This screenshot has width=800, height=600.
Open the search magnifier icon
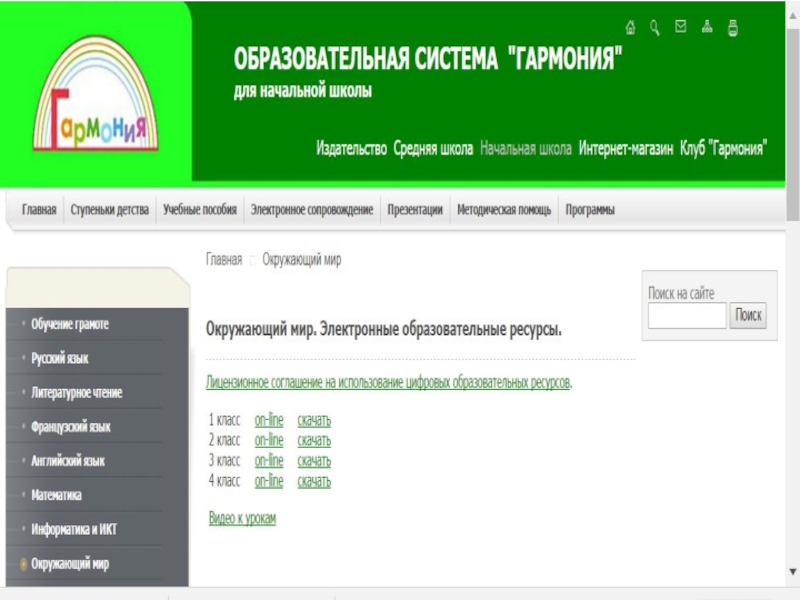click(x=655, y=28)
